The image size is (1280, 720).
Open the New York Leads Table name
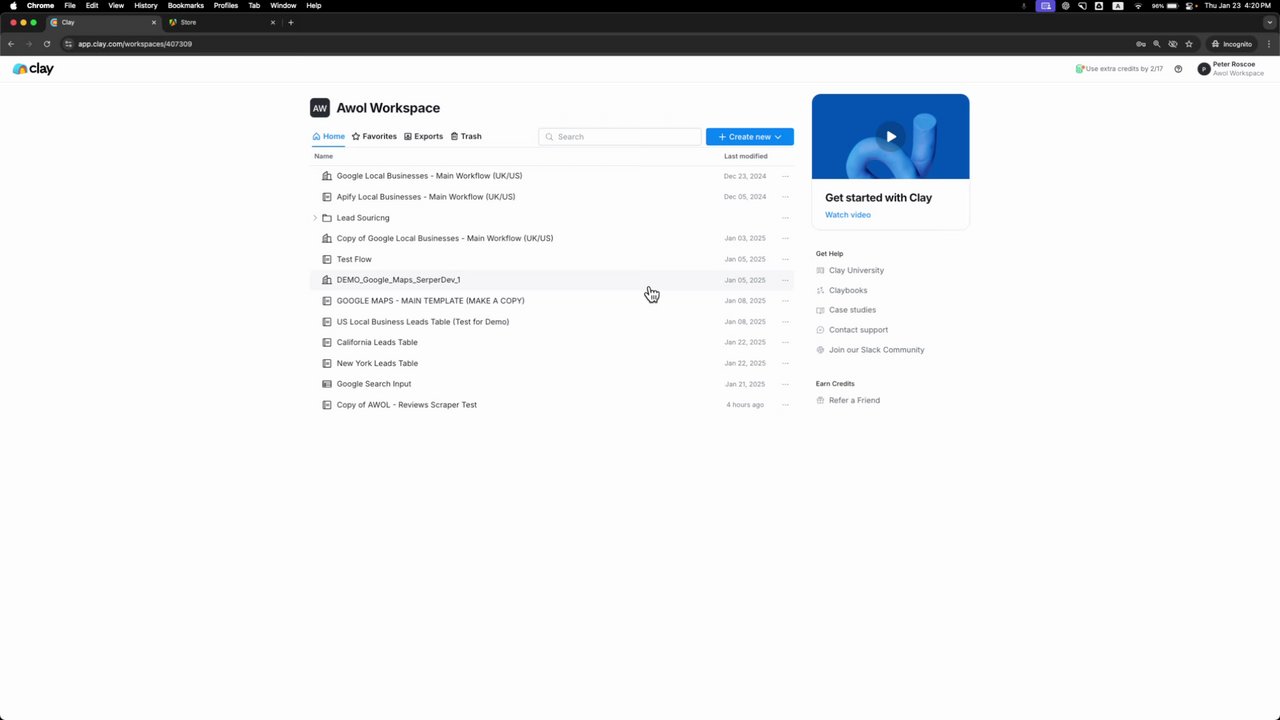tap(377, 363)
